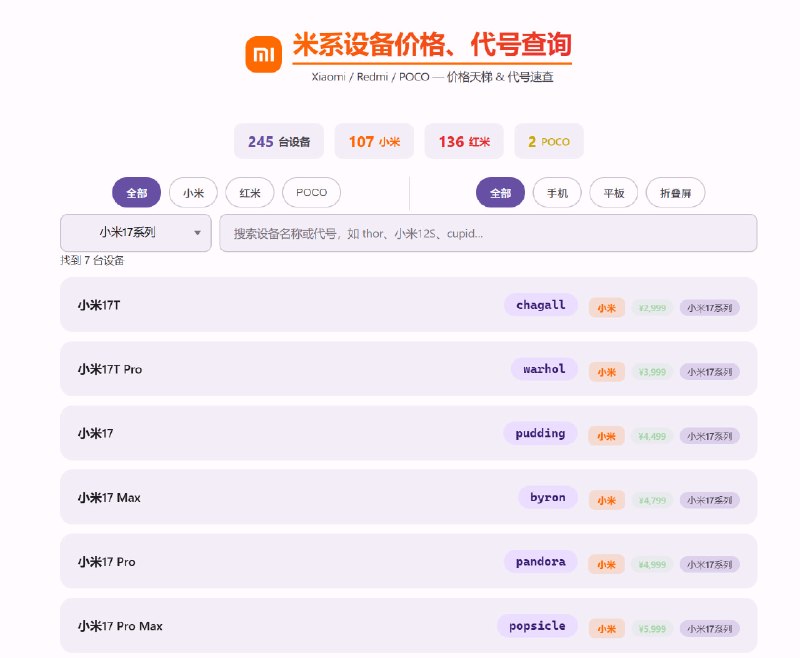The width and height of the screenshot is (800, 658).
Task: Click the 107 小米 stat card
Action: [x=374, y=141]
